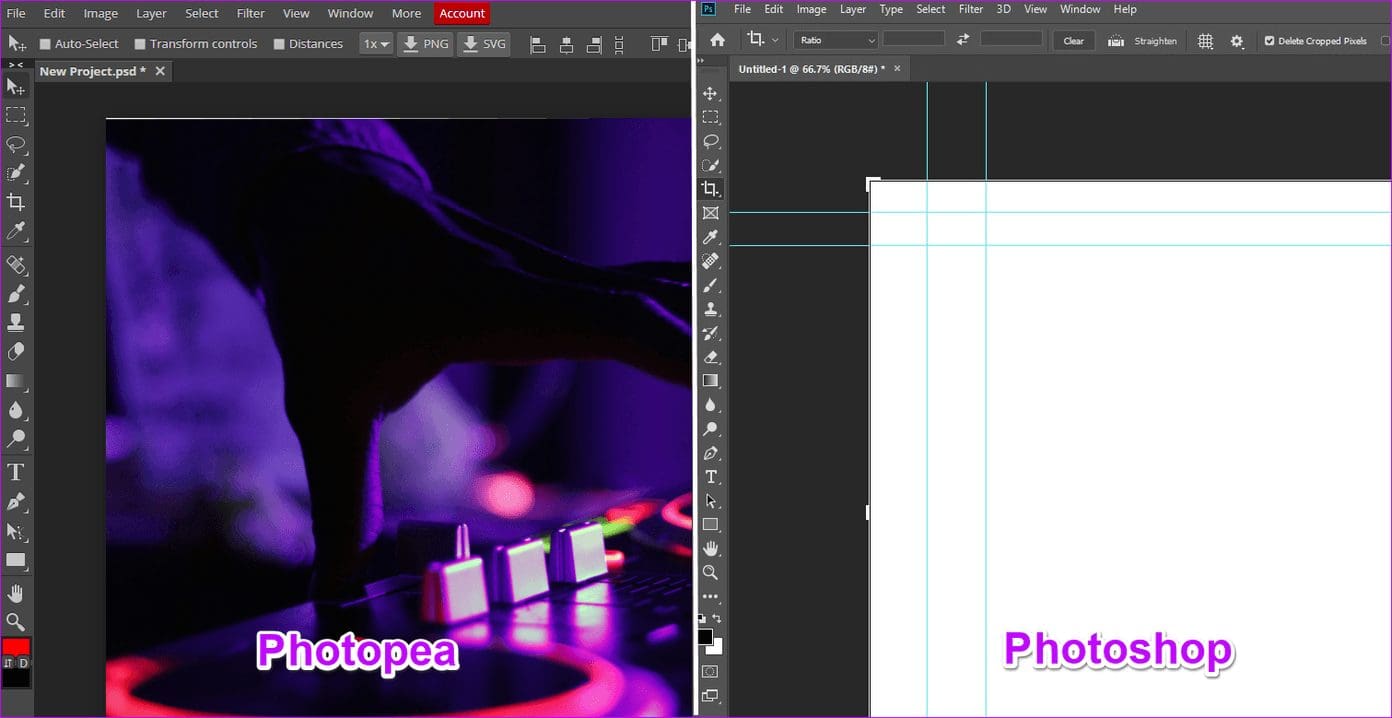Open Photoshop's 3D menu

[x=1004, y=9]
